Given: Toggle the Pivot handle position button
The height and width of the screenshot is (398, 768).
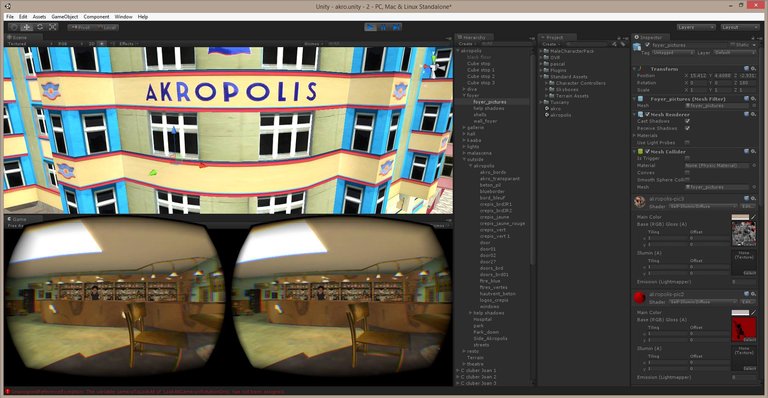Looking at the screenshot, I should click(x=80, y=27).
